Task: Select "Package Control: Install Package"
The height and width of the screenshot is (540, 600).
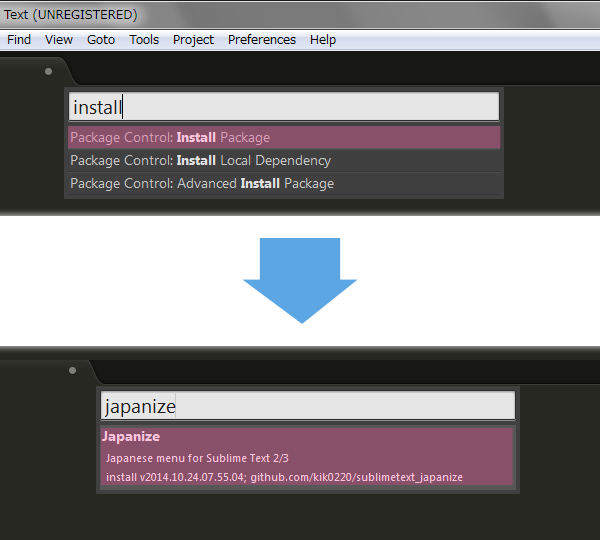Action: pyautogui.click(x=284, y=137)
